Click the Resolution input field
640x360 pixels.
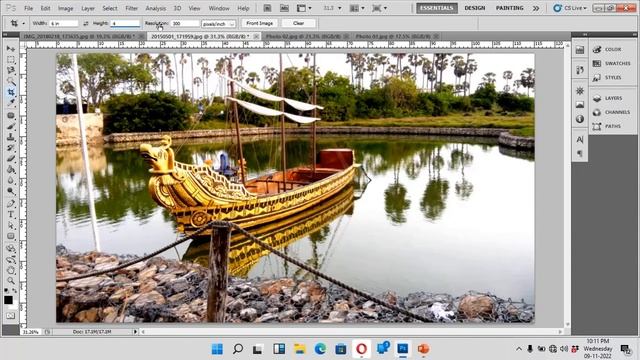[185, 24]
